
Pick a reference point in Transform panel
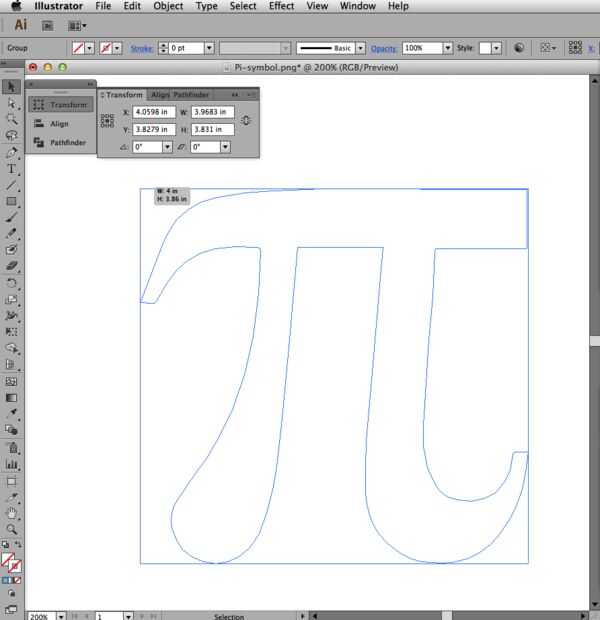click(107, 121)
